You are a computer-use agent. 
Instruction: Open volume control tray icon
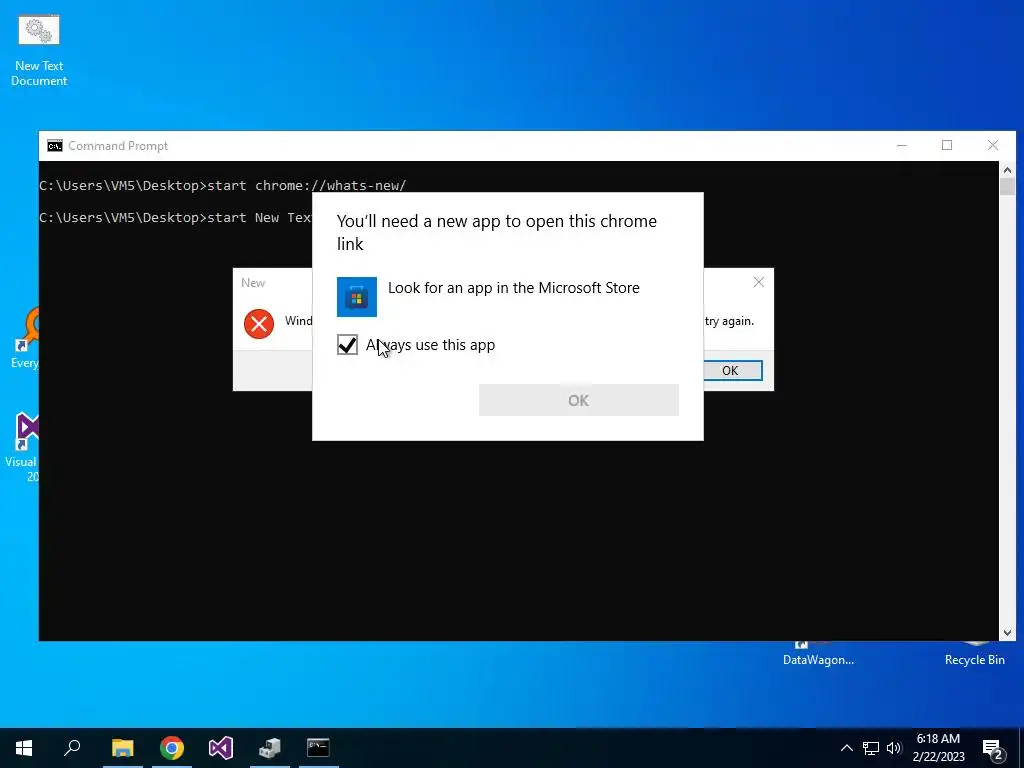[894, 748]
